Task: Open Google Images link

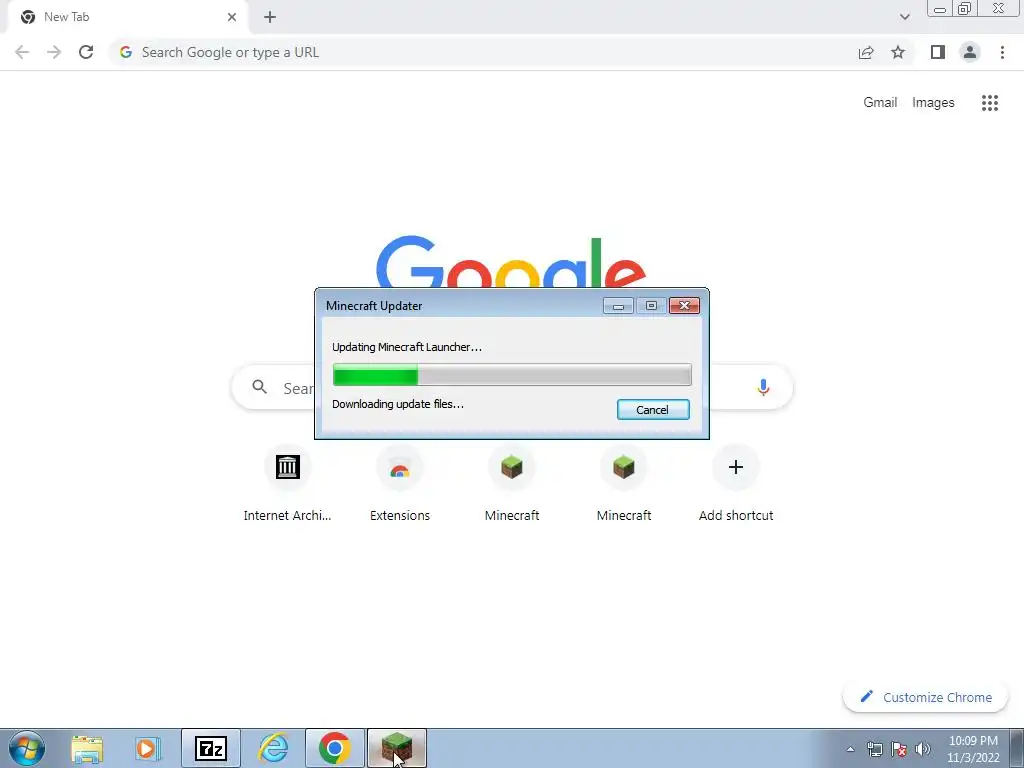Action: pos(933,103)
